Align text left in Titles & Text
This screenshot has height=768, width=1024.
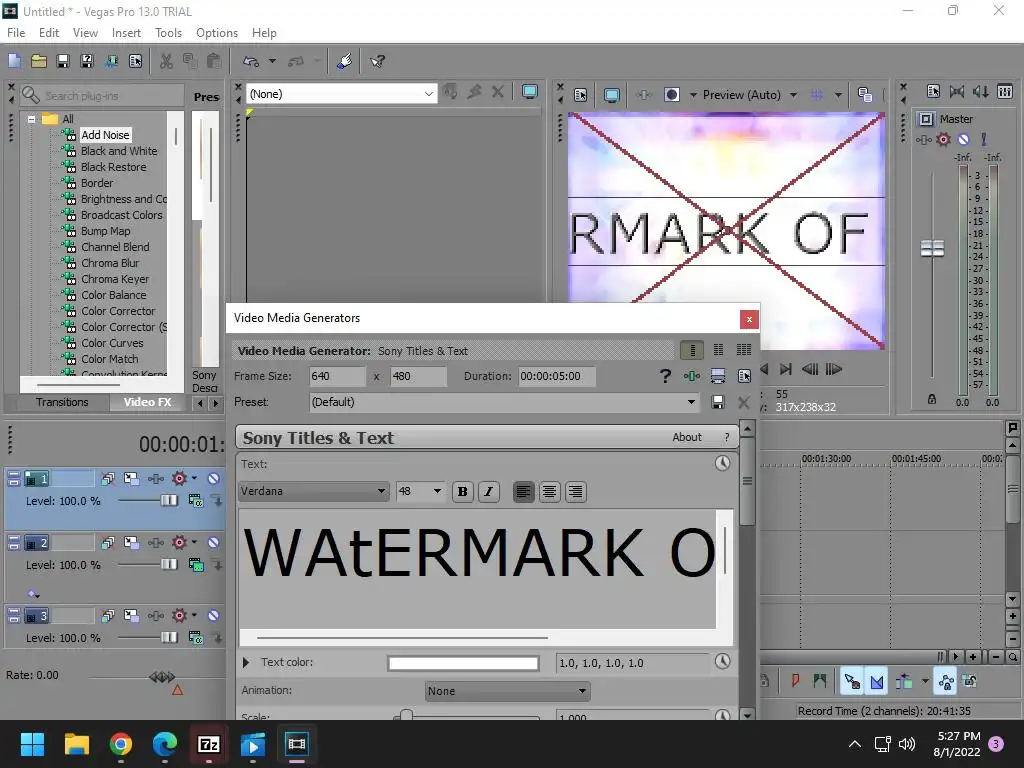pyautogui.click(x=523, y=492)
